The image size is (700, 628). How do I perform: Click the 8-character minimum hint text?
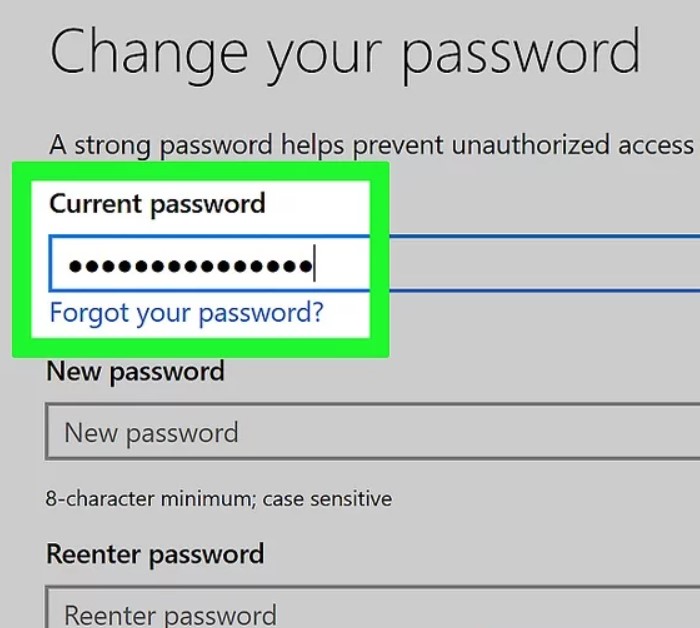(219, 499)
